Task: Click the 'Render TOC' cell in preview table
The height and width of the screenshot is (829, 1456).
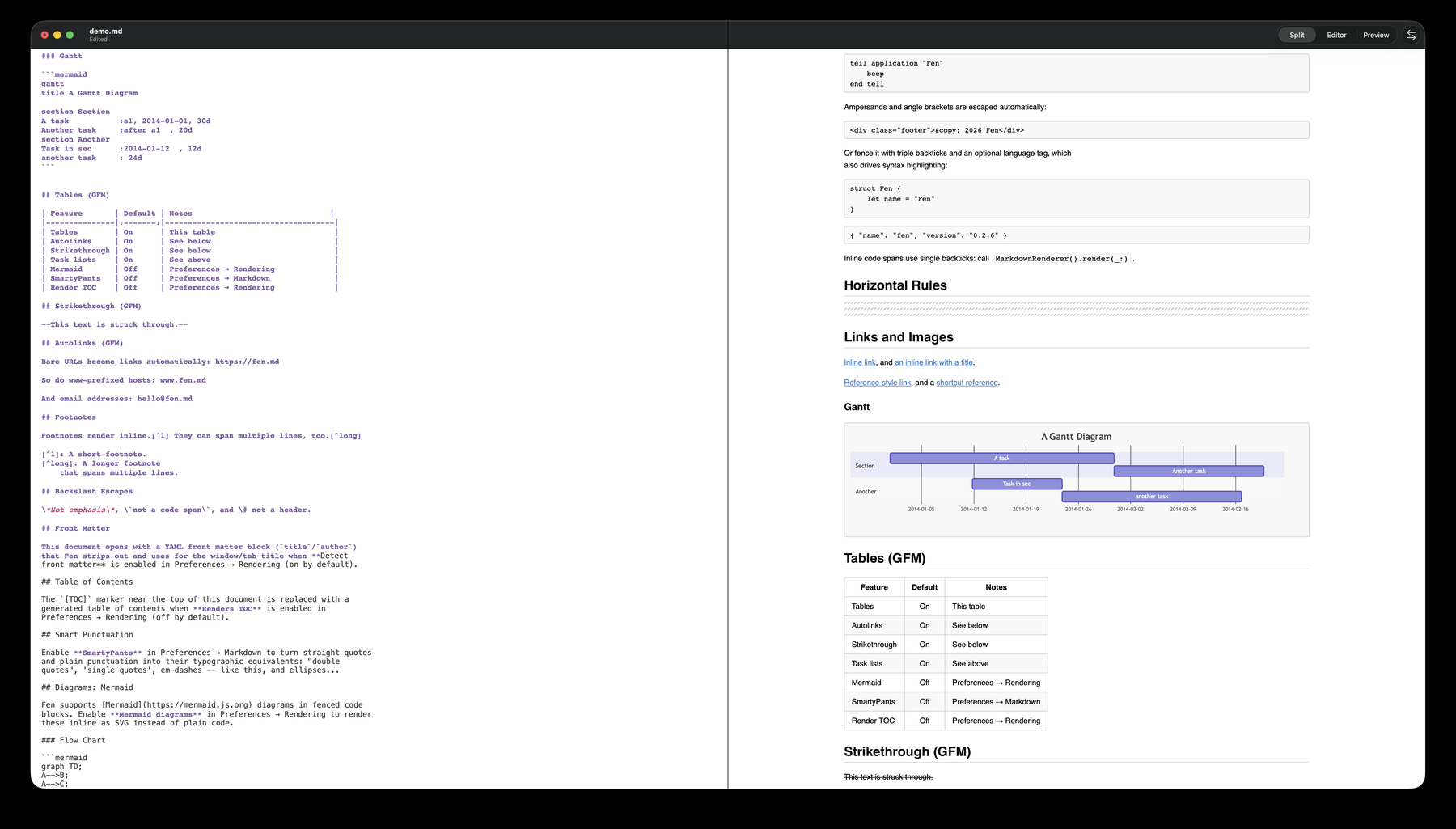Action: click(874, 721)
